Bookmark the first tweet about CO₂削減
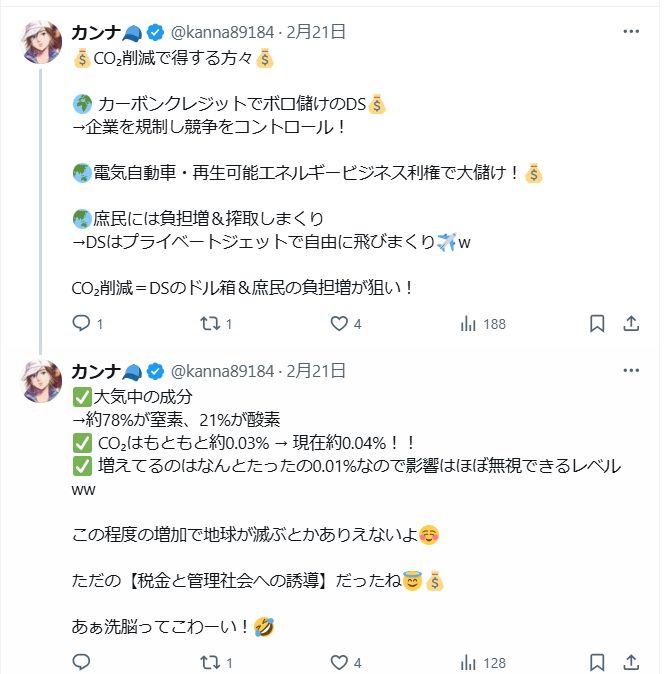The width and height of the screenshot is (665, 674). (596, 324)
